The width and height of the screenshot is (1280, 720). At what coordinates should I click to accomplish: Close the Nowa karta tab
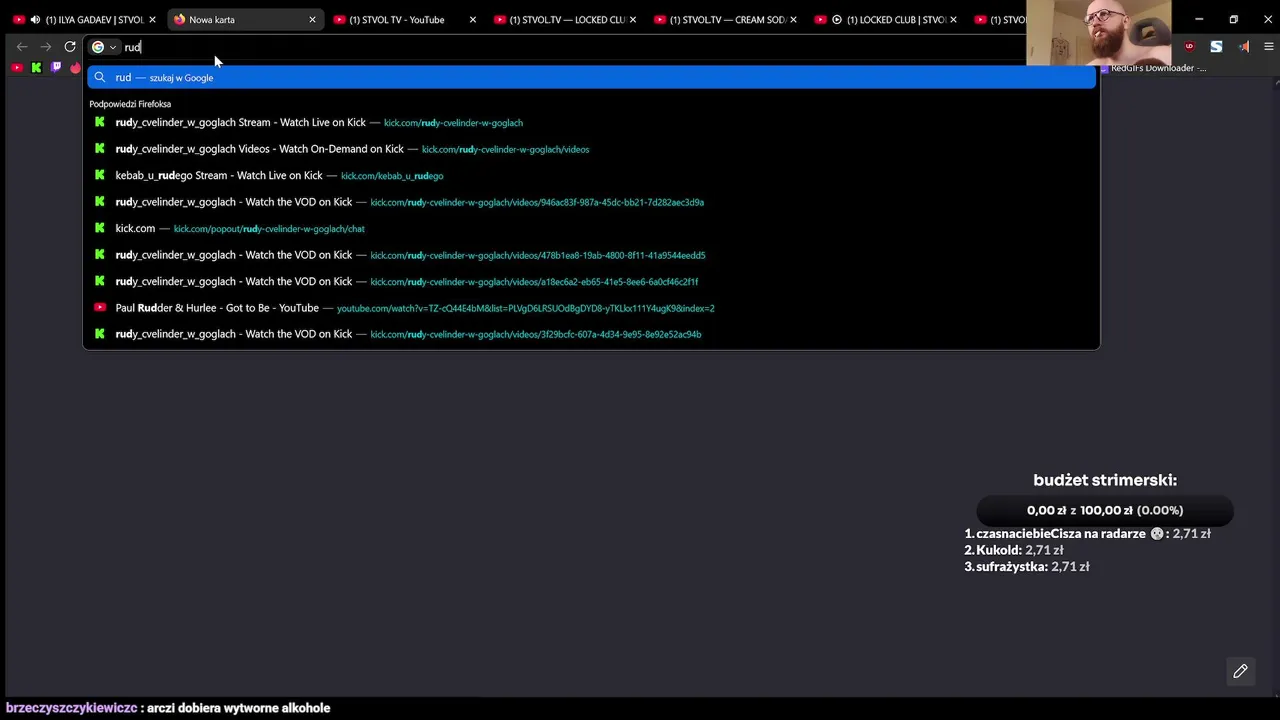coord(312,20)
